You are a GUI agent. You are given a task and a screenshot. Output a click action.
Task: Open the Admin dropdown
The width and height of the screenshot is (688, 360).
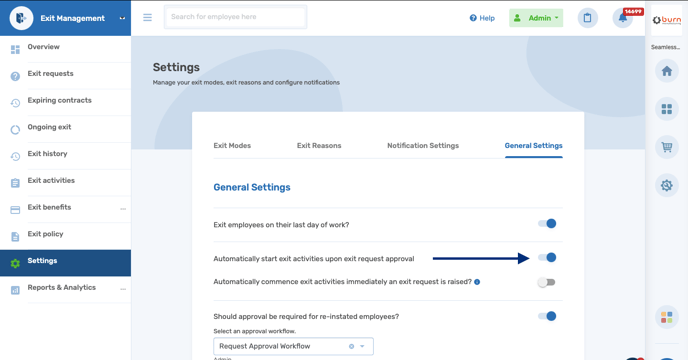(536, 18)
